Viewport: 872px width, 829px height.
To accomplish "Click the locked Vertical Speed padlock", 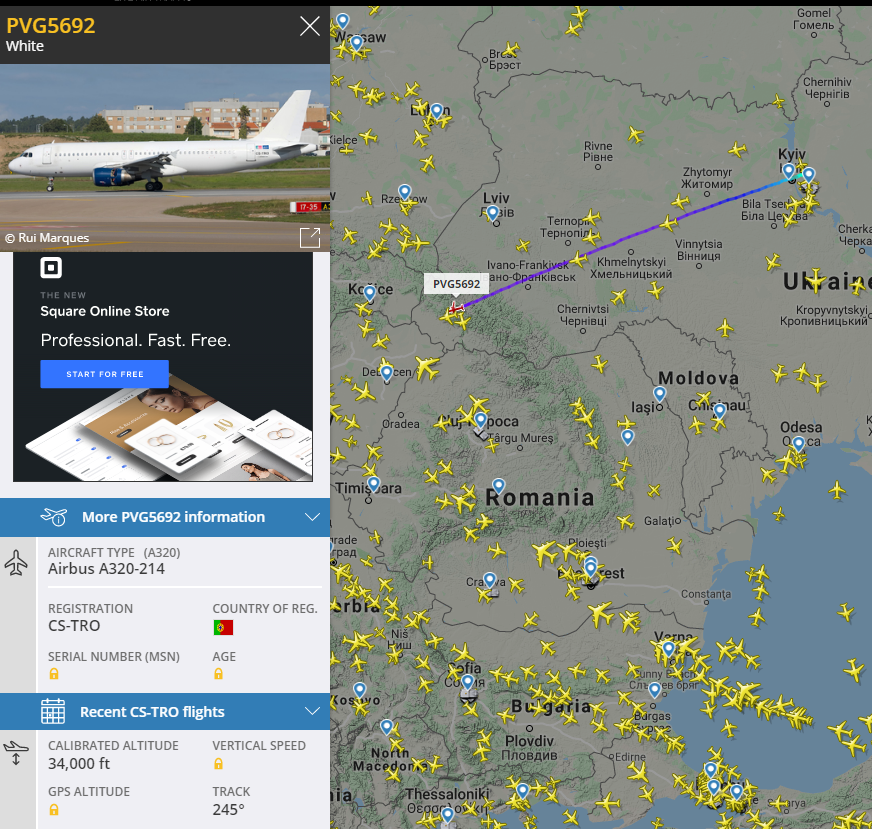I will click(x=219, y=763).
